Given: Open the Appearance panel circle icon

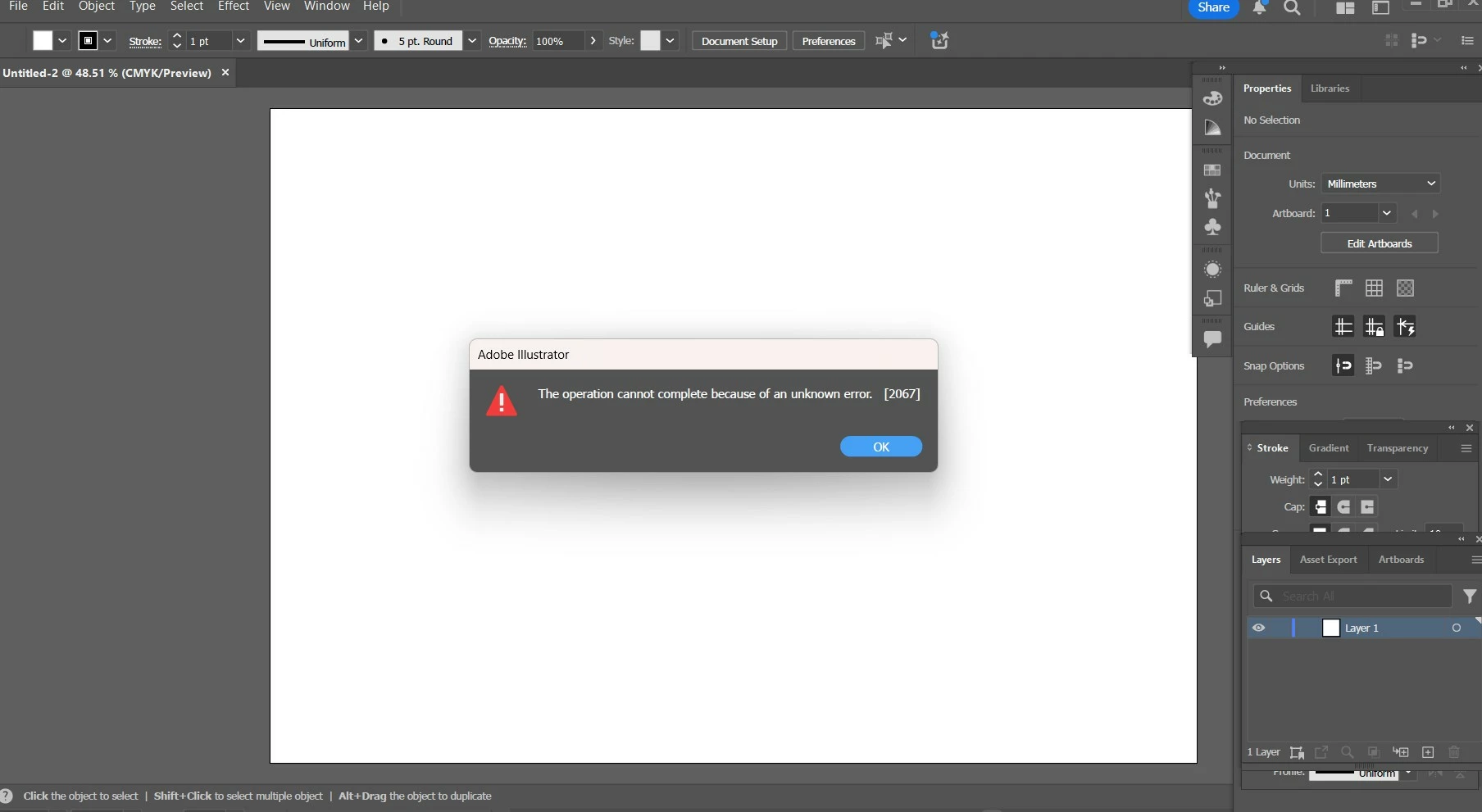Looking at the screenshot, I should (x=1212, y=270).
